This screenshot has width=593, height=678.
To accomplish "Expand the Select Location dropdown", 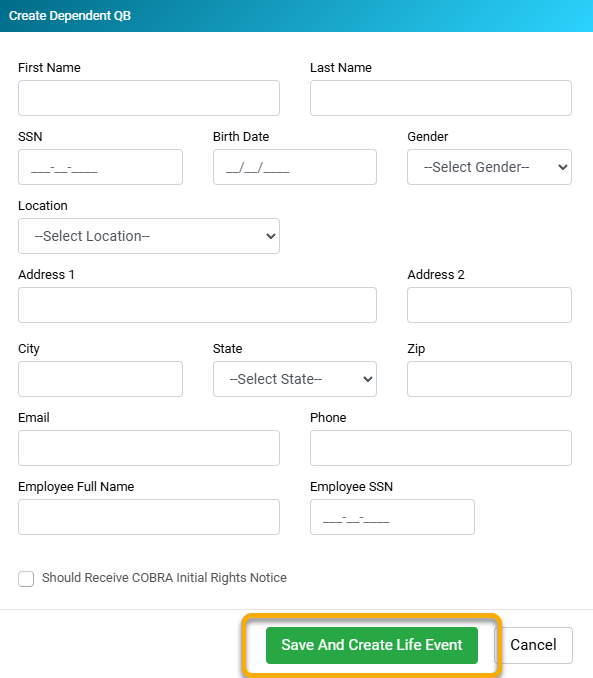I will (149, 236).
